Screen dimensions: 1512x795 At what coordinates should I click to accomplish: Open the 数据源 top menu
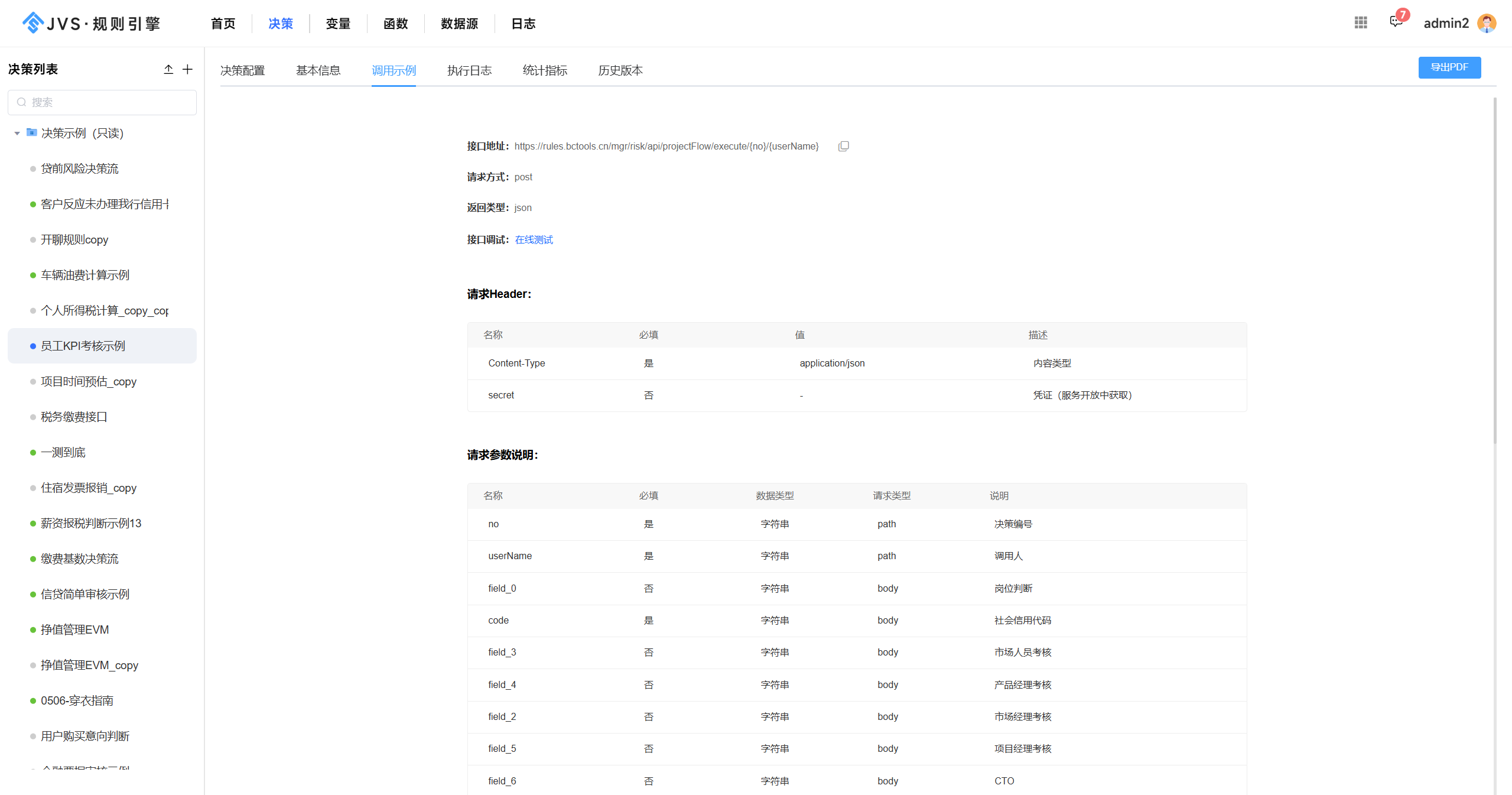point(459,24)
